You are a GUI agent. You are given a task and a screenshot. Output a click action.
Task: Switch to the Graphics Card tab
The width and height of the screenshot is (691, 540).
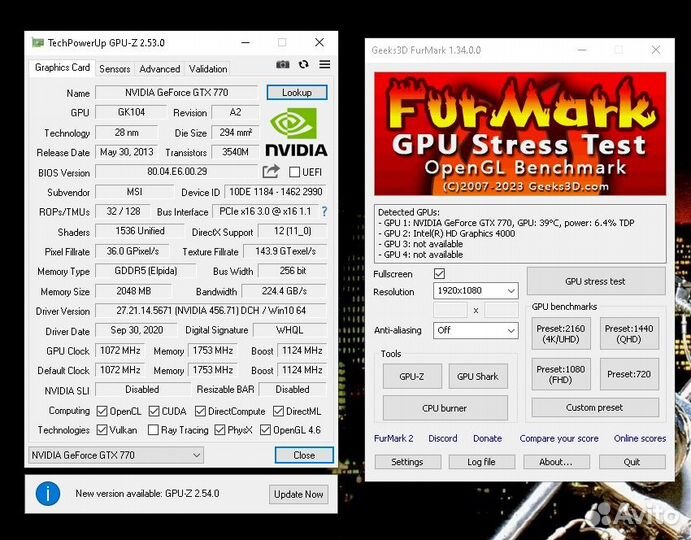pos(62,68)
